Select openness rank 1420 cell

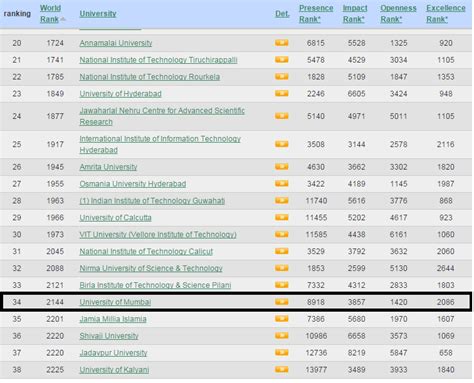coord(399,302)
